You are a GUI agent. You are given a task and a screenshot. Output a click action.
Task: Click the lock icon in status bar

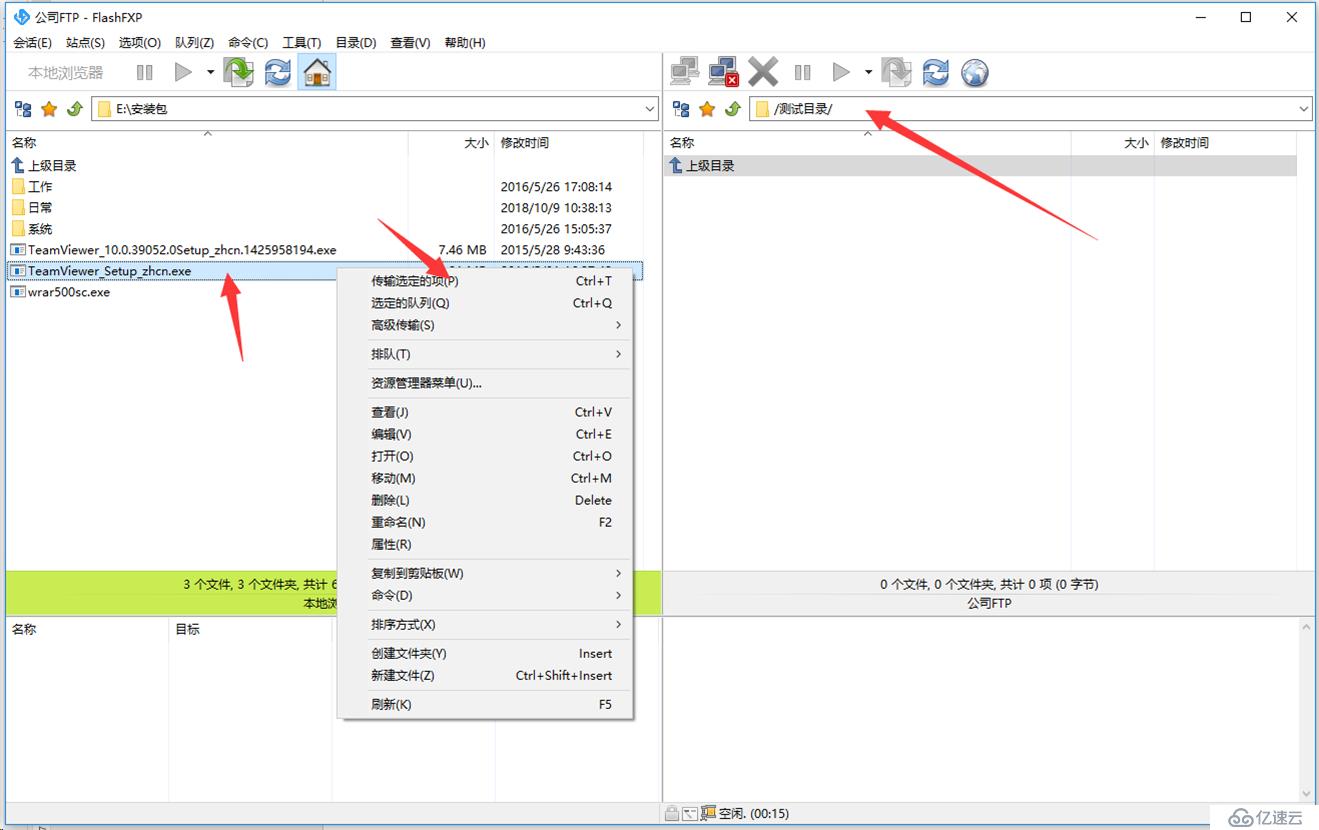672,814
